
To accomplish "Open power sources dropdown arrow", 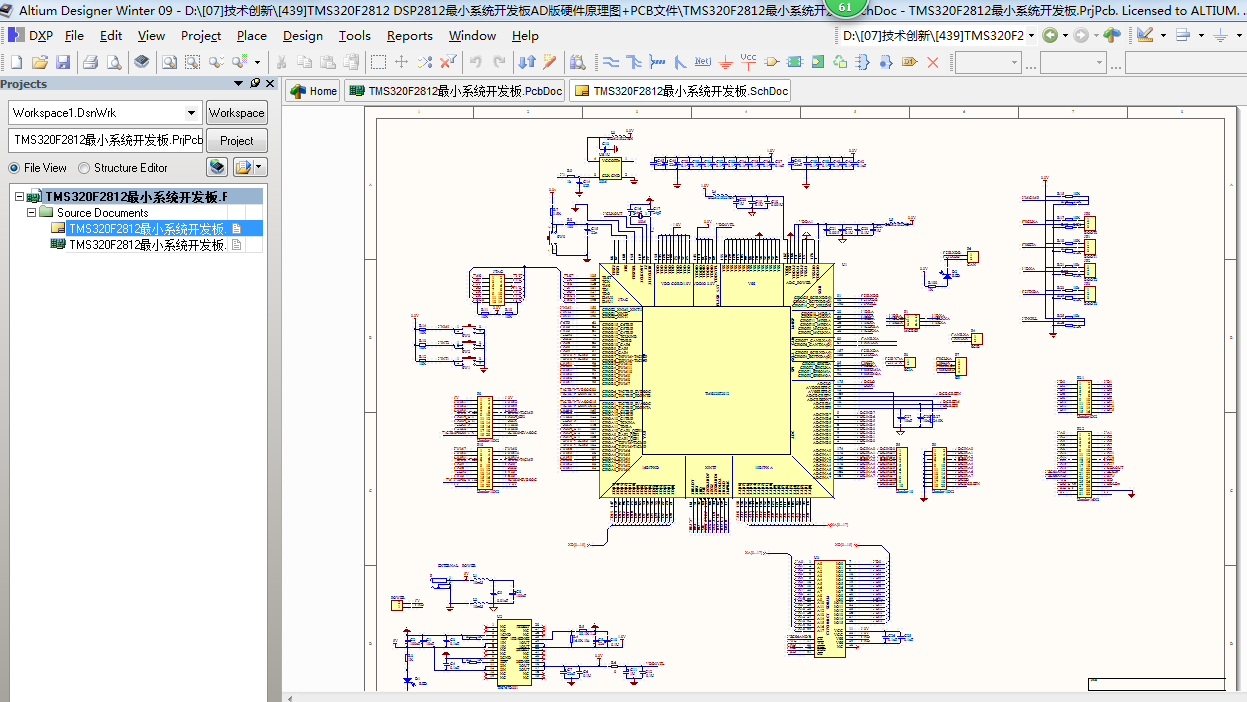I will [x=1237, y=35].
